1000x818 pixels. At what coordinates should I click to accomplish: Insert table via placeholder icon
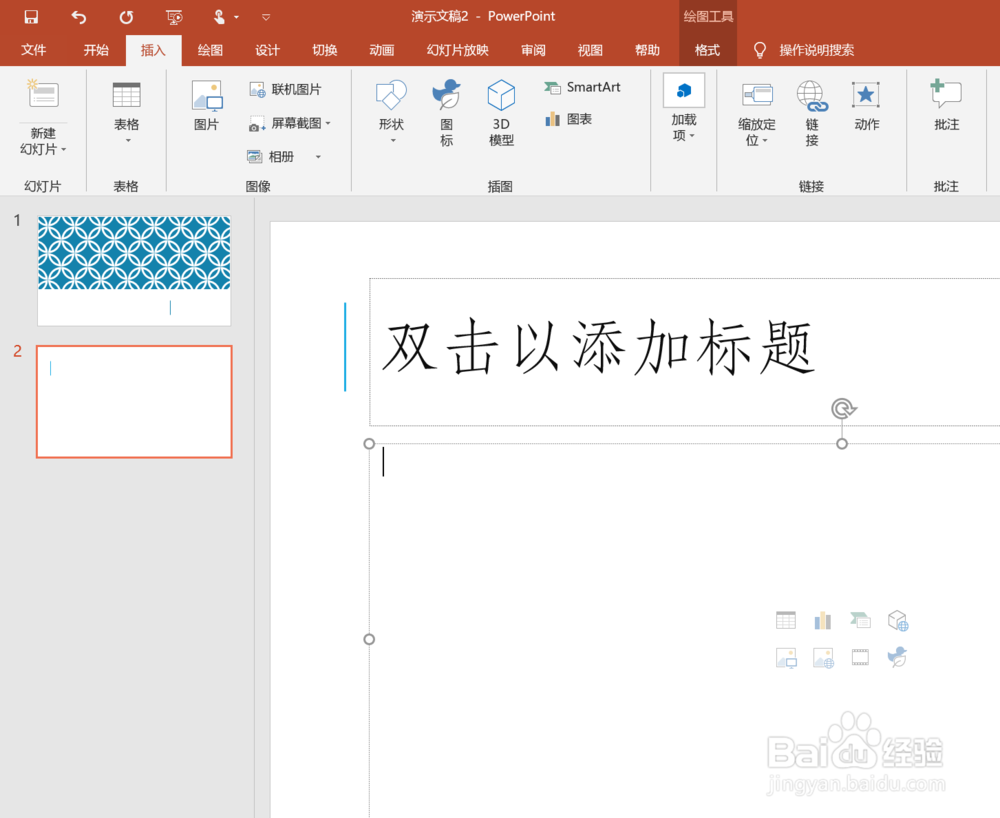pyautogui.click(x=786, y=620)
